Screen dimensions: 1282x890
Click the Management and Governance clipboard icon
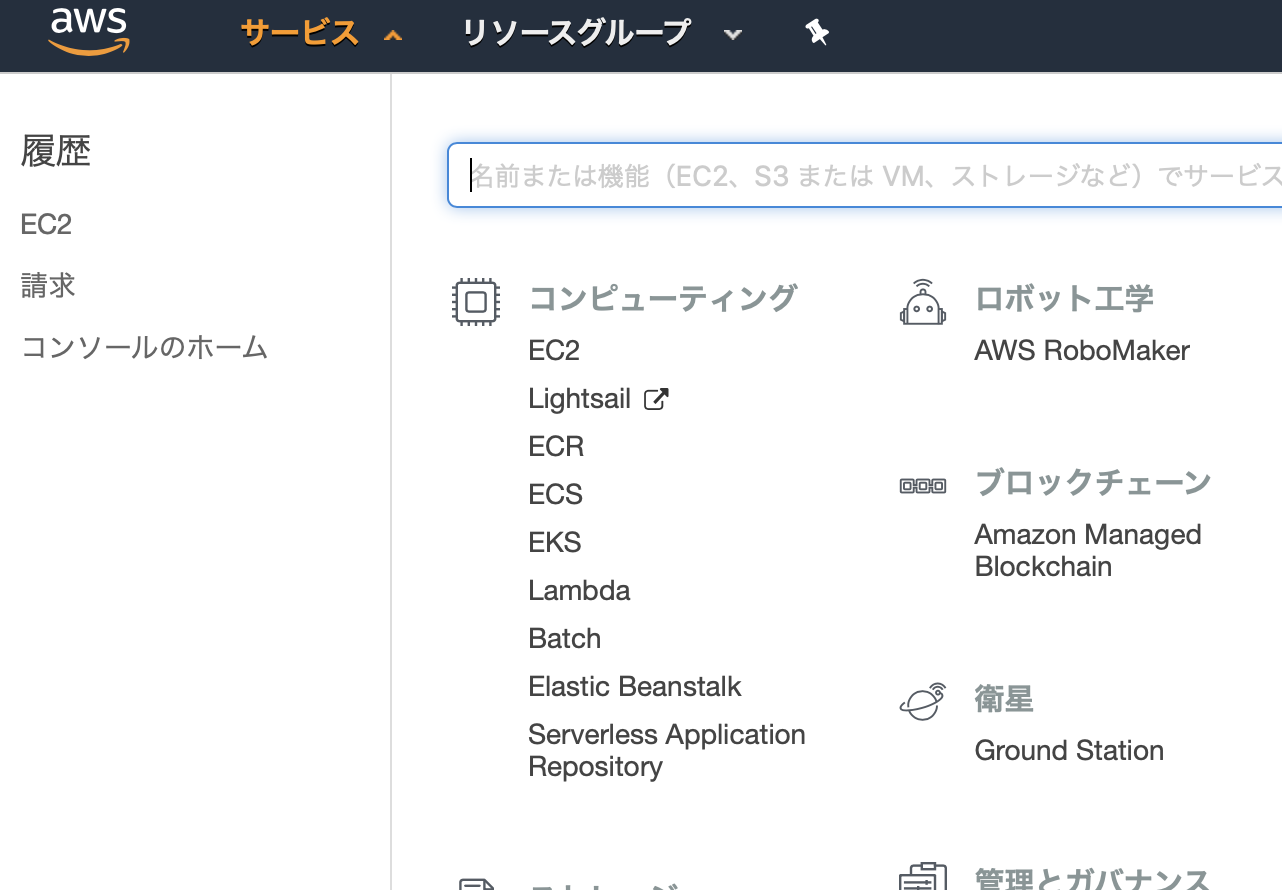[x=922, y=876]
